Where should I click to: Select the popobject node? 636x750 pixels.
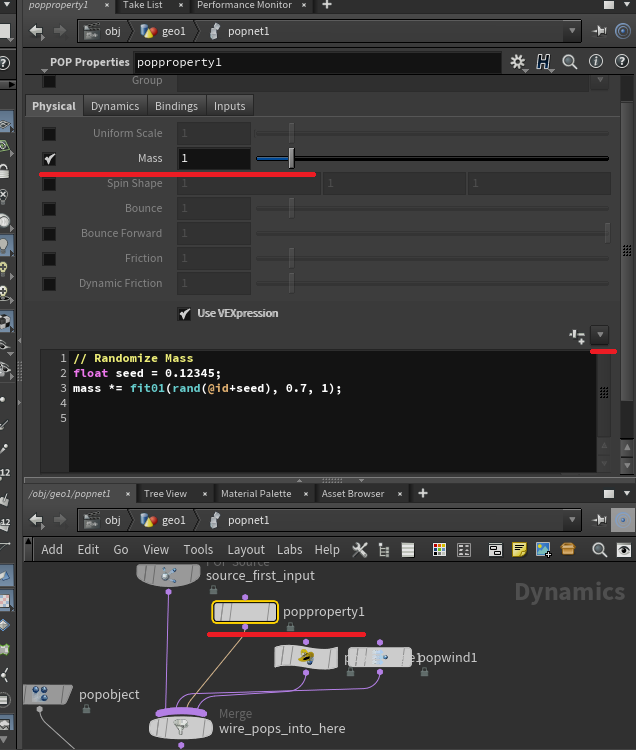click(x=47, y=694)
